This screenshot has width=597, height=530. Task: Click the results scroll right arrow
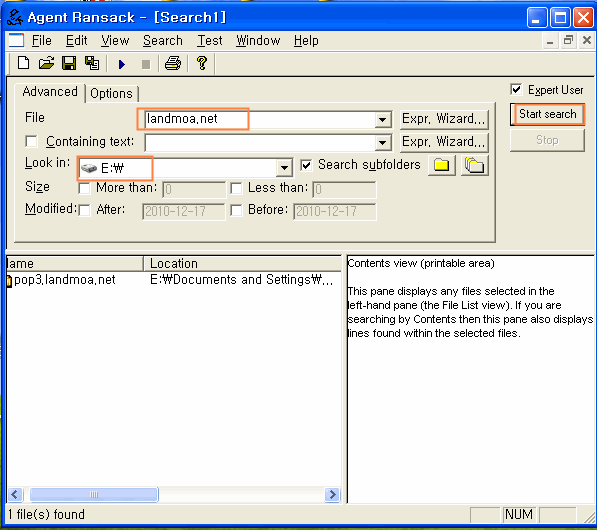332,495
